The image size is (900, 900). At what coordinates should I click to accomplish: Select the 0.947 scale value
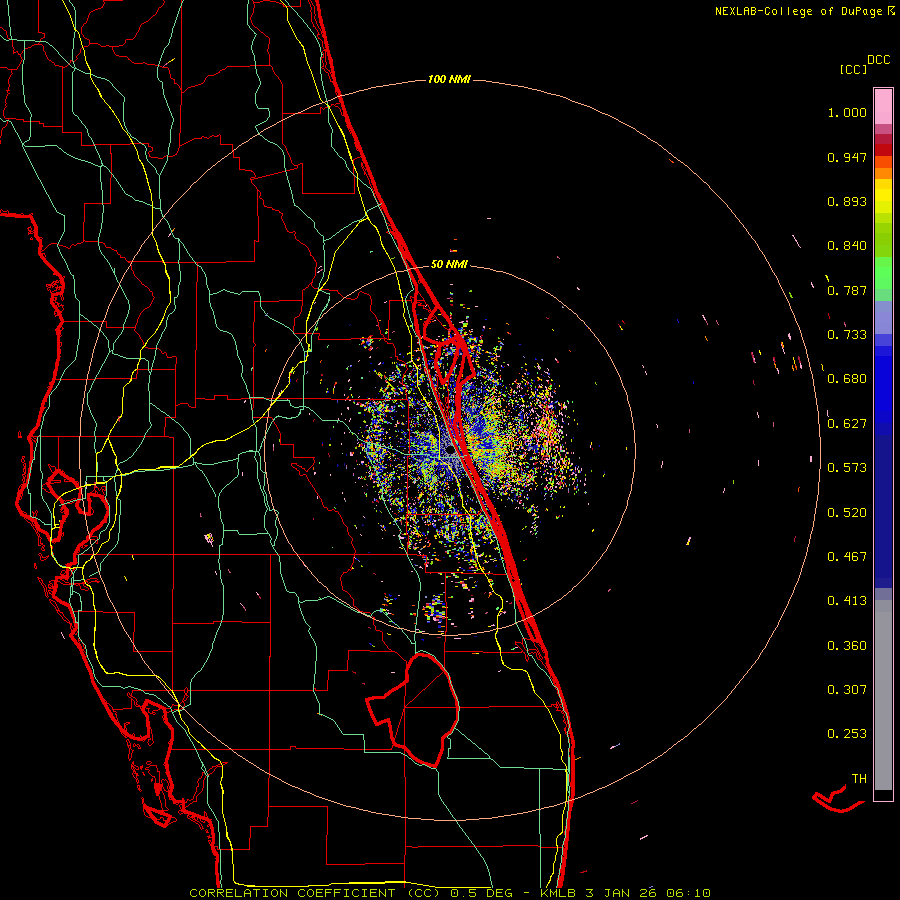pyautogui.click(x=847, y=157)
